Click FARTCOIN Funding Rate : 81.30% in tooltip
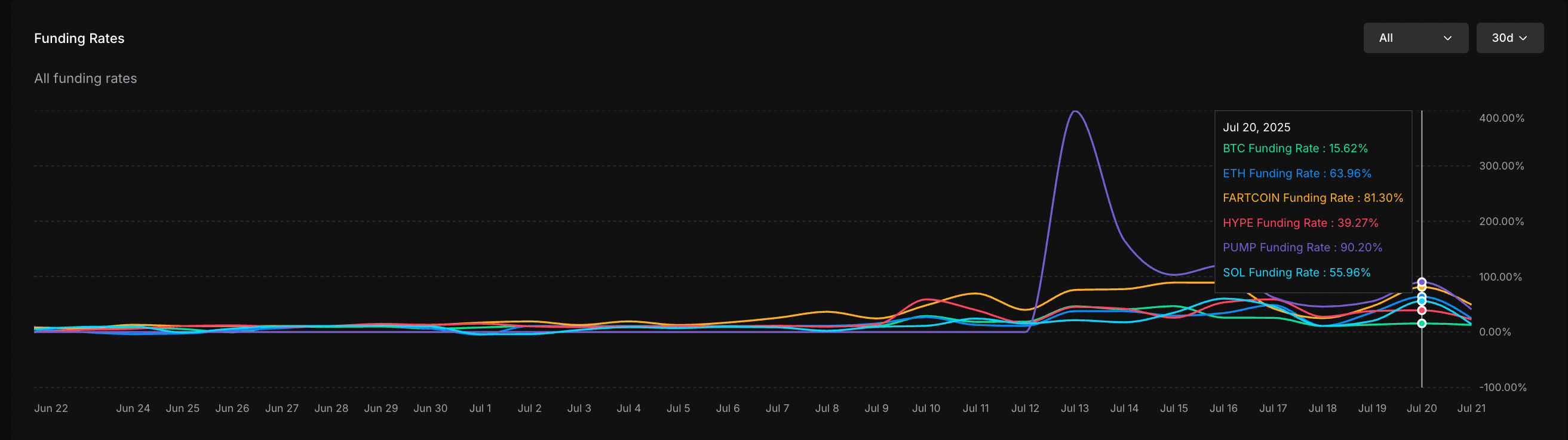The image size is (1568, 440). tap(1313, 198)
